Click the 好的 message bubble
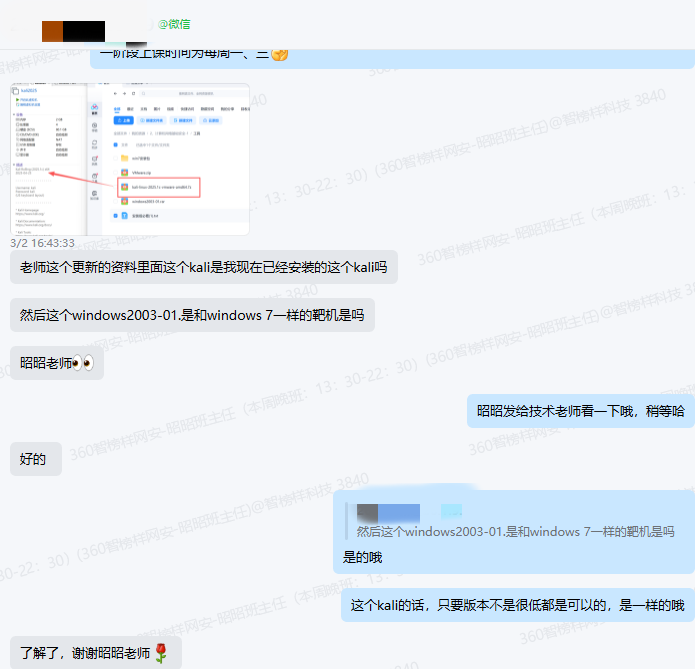The width and height of the screenshot is (695, 669). pyautogui.click(x=34, y=459)
